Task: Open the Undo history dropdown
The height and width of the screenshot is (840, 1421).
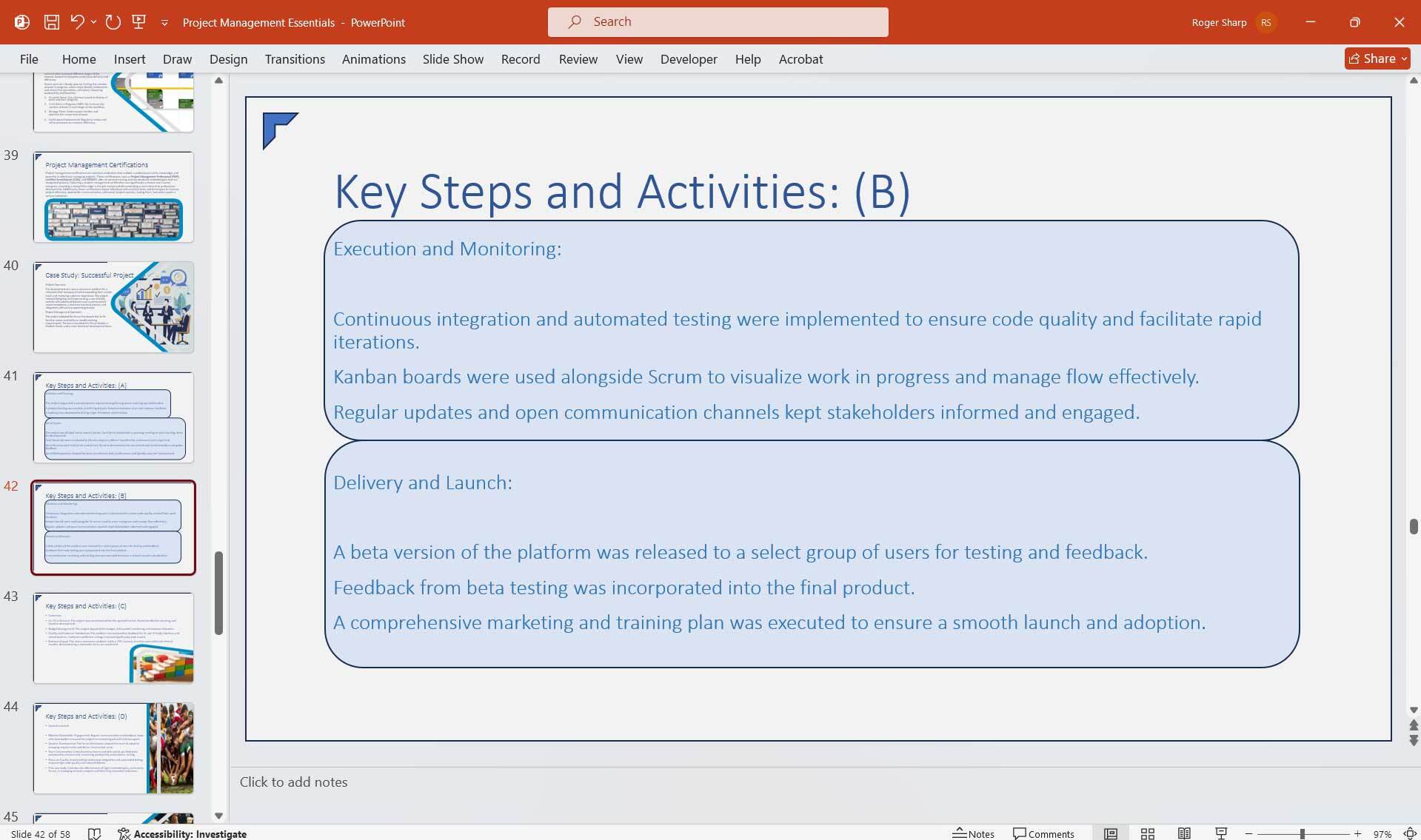Action: click(93, 21)
